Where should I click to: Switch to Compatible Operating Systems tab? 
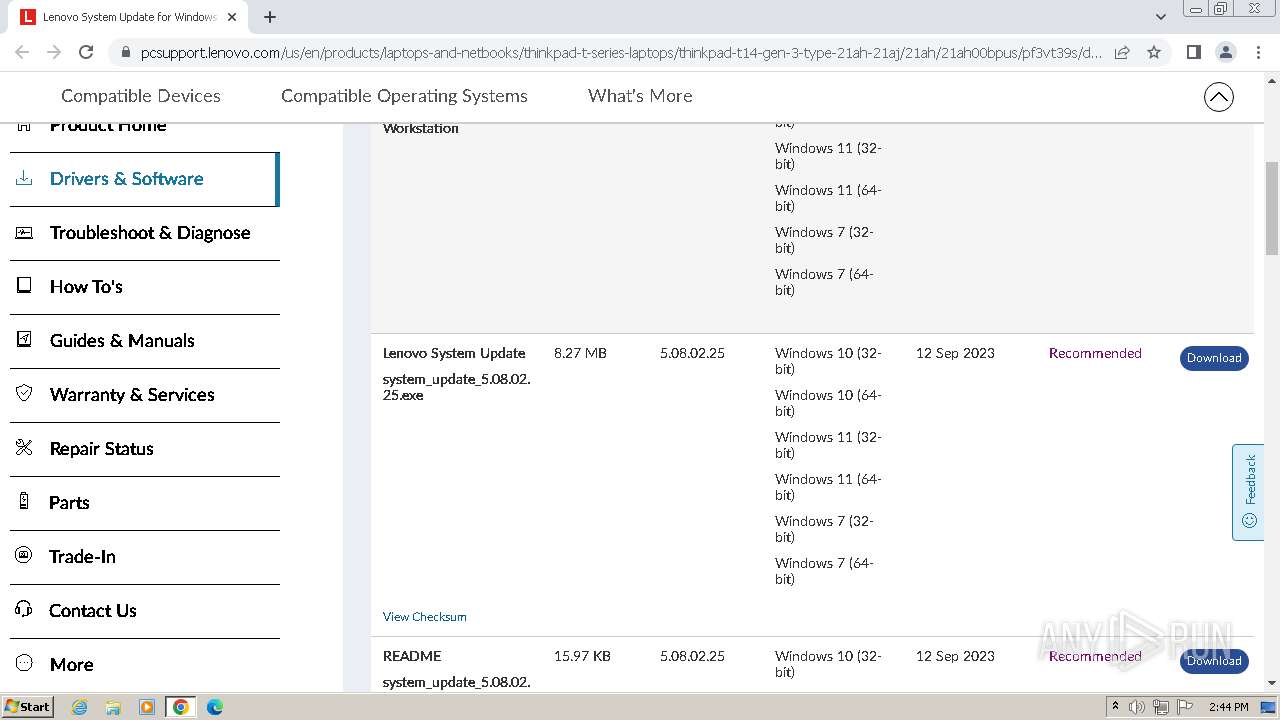pyautogui.click(x=404, y=96)
